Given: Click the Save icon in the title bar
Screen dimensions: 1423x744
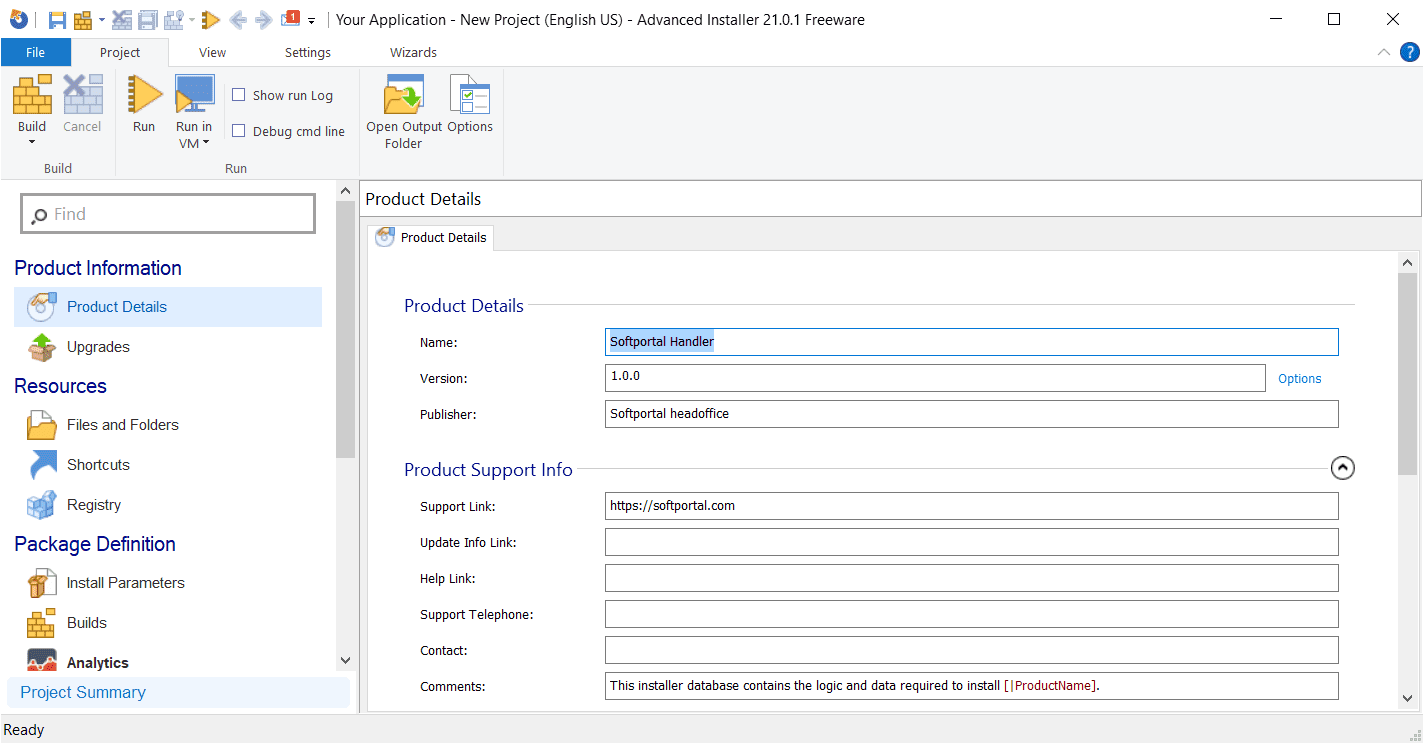Looking at the screenshot, I should pos(57,20).
